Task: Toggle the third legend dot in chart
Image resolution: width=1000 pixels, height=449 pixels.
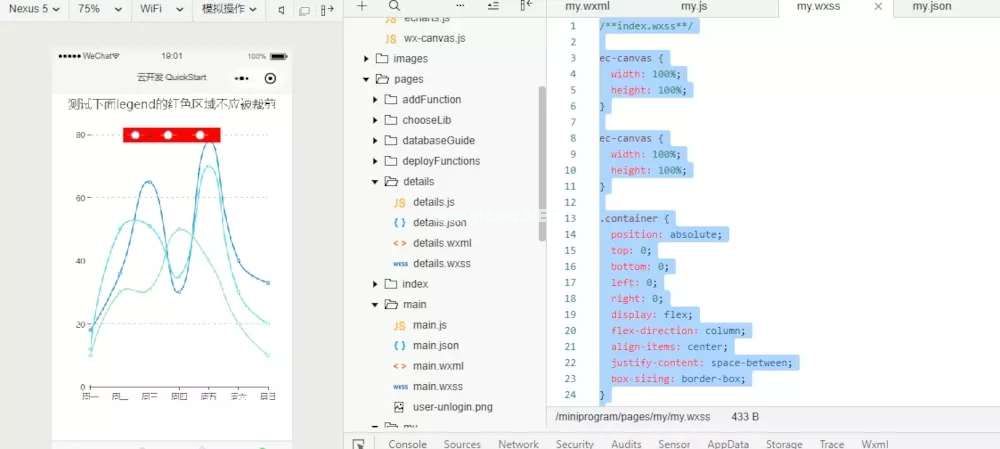Action: (200, 135)
